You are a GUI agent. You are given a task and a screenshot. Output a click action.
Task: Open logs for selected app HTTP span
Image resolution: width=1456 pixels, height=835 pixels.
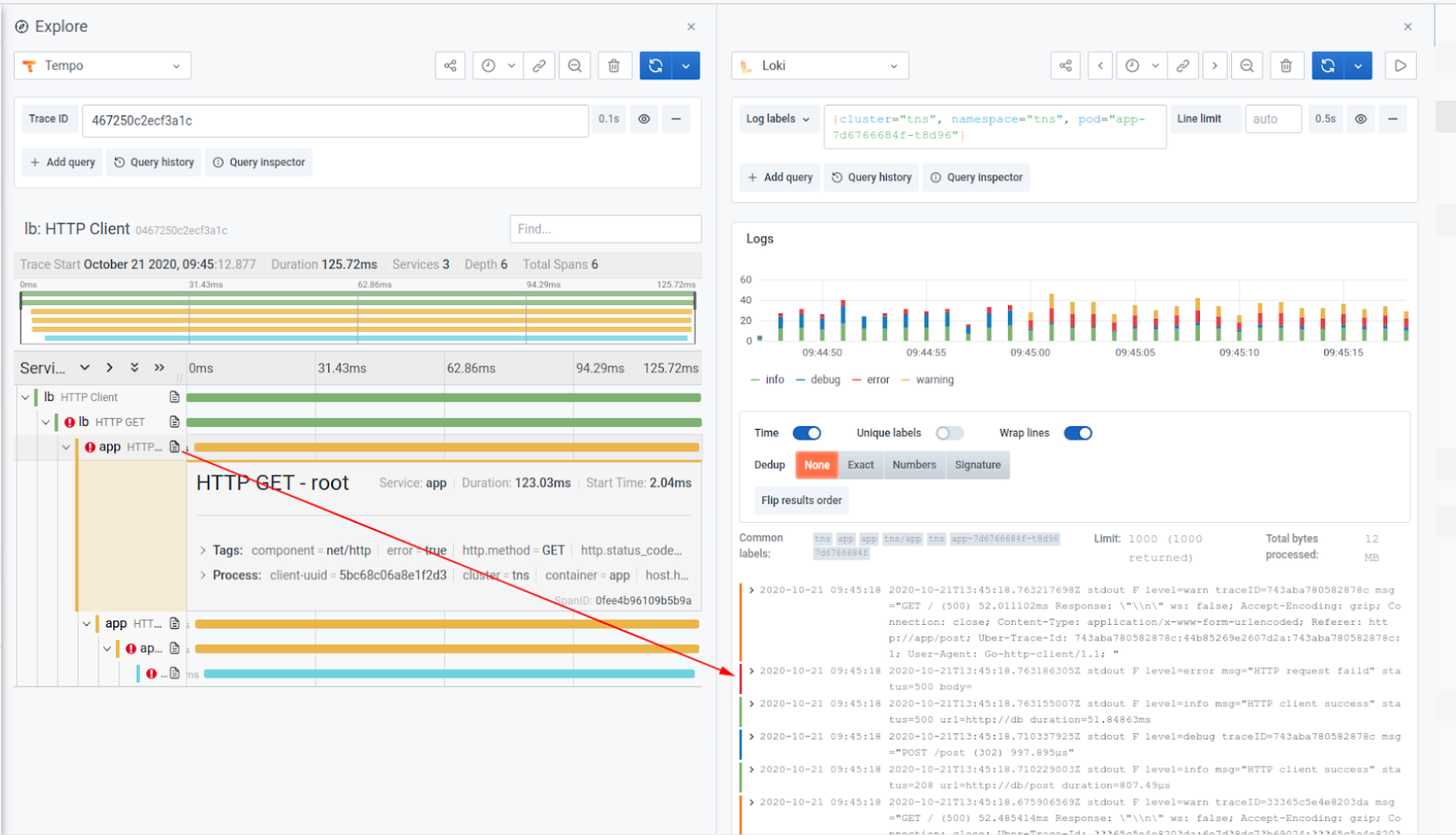pyautogui.click(x=174, y=447)
